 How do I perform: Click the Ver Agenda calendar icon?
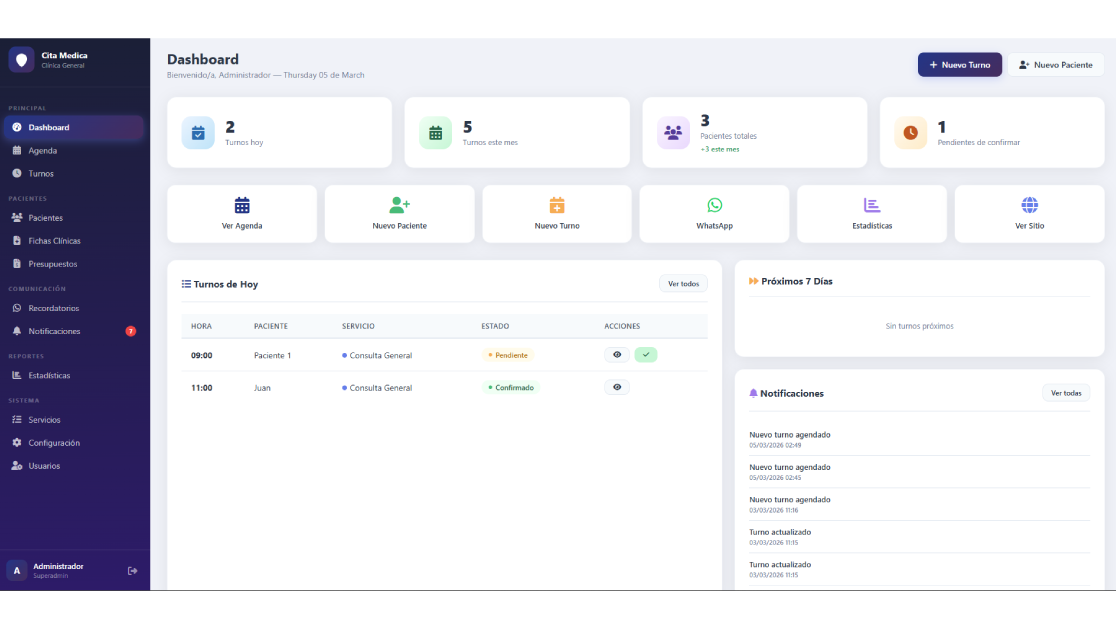242,205
